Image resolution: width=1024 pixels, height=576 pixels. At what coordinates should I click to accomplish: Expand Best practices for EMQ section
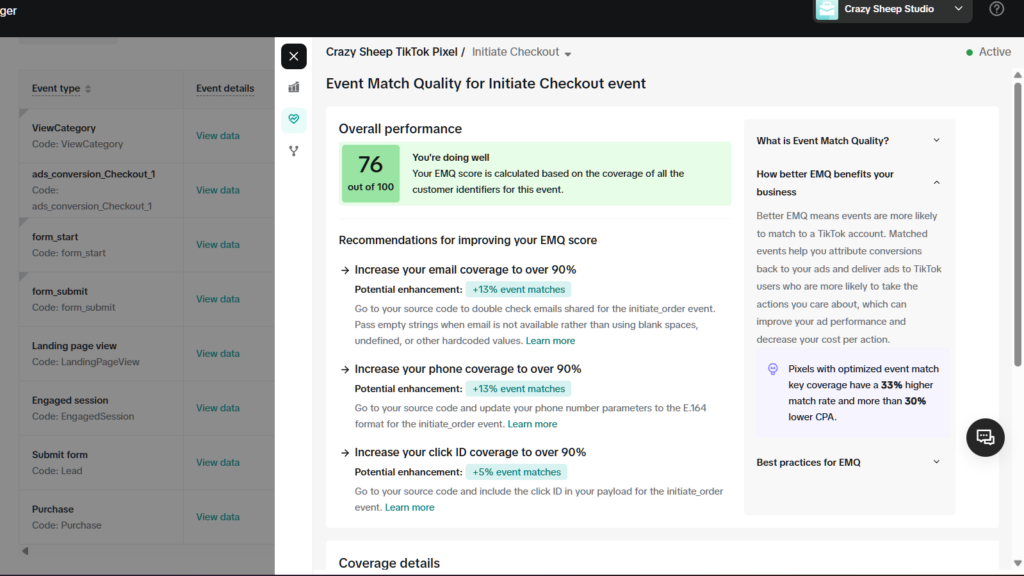[936, 462]
